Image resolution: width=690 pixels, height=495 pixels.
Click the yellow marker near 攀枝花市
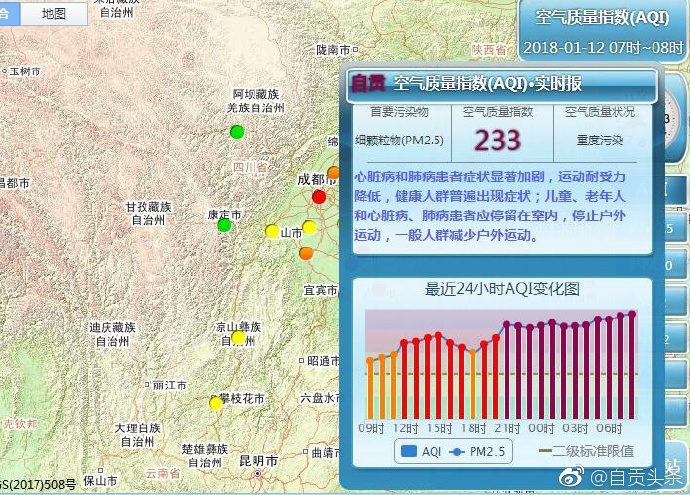point(216,404)
